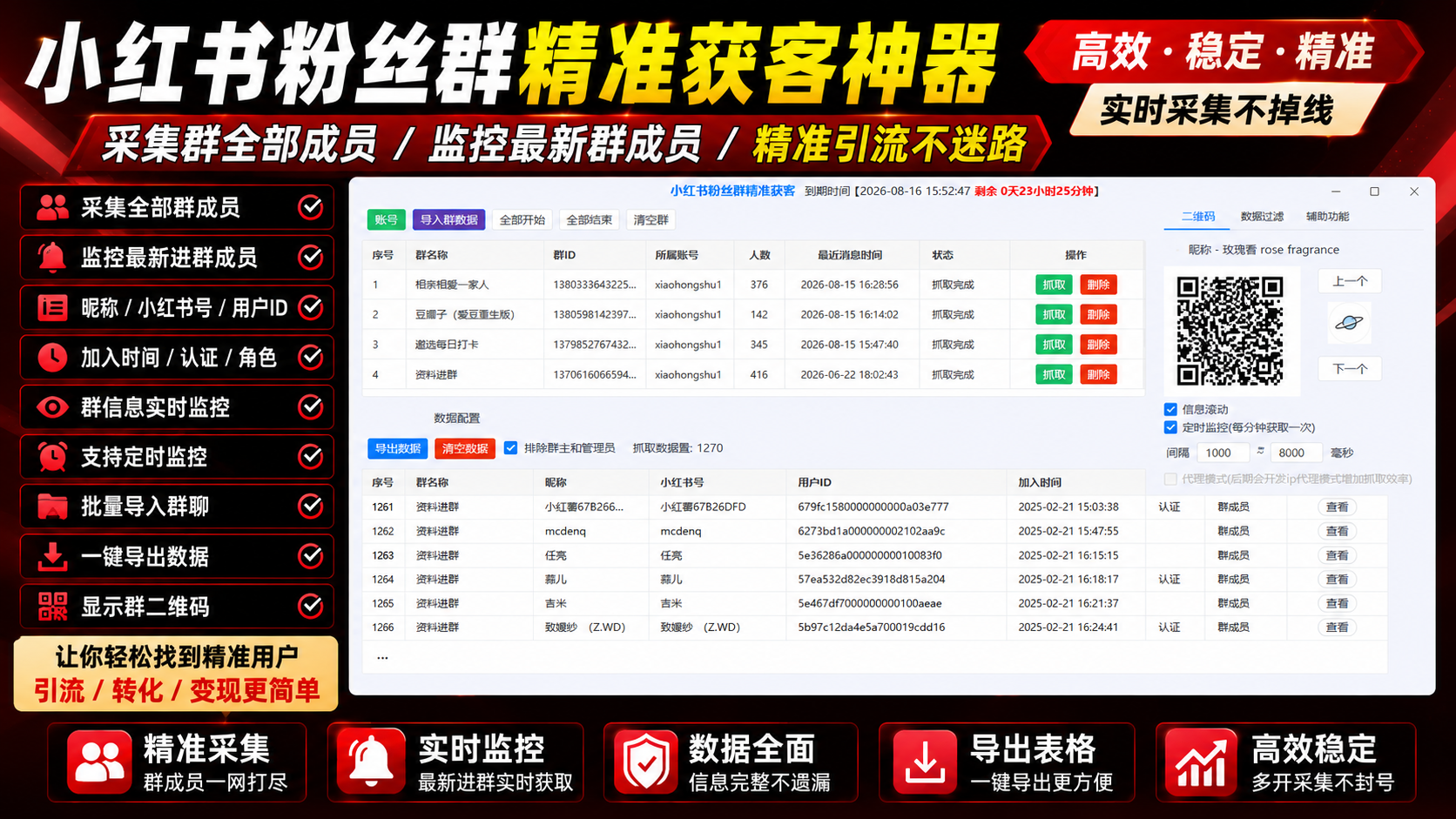Open the 辅助功能 tab

coord(1327,217)
